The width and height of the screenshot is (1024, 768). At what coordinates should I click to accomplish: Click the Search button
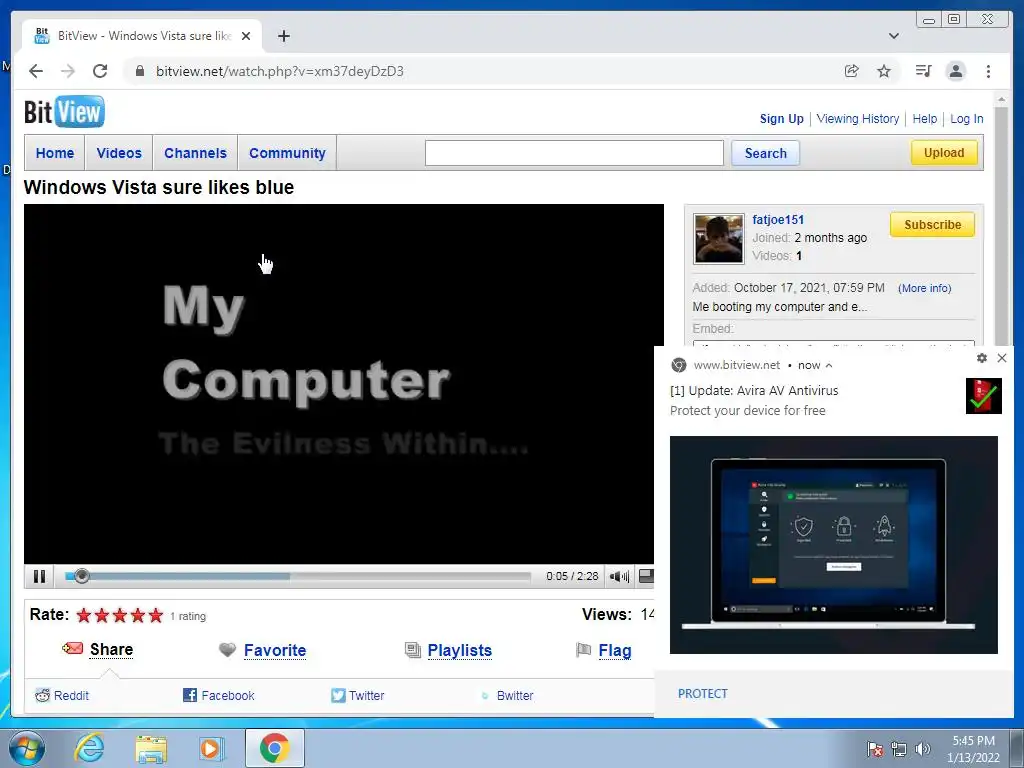765,153
